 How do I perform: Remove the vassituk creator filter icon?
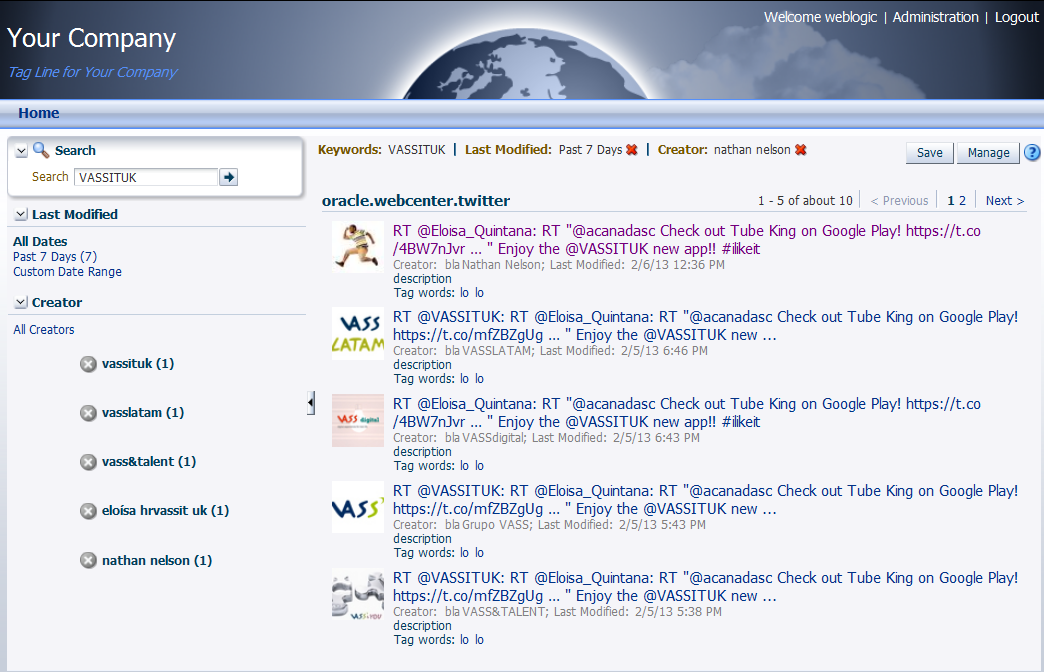click(x=88, y=364)
